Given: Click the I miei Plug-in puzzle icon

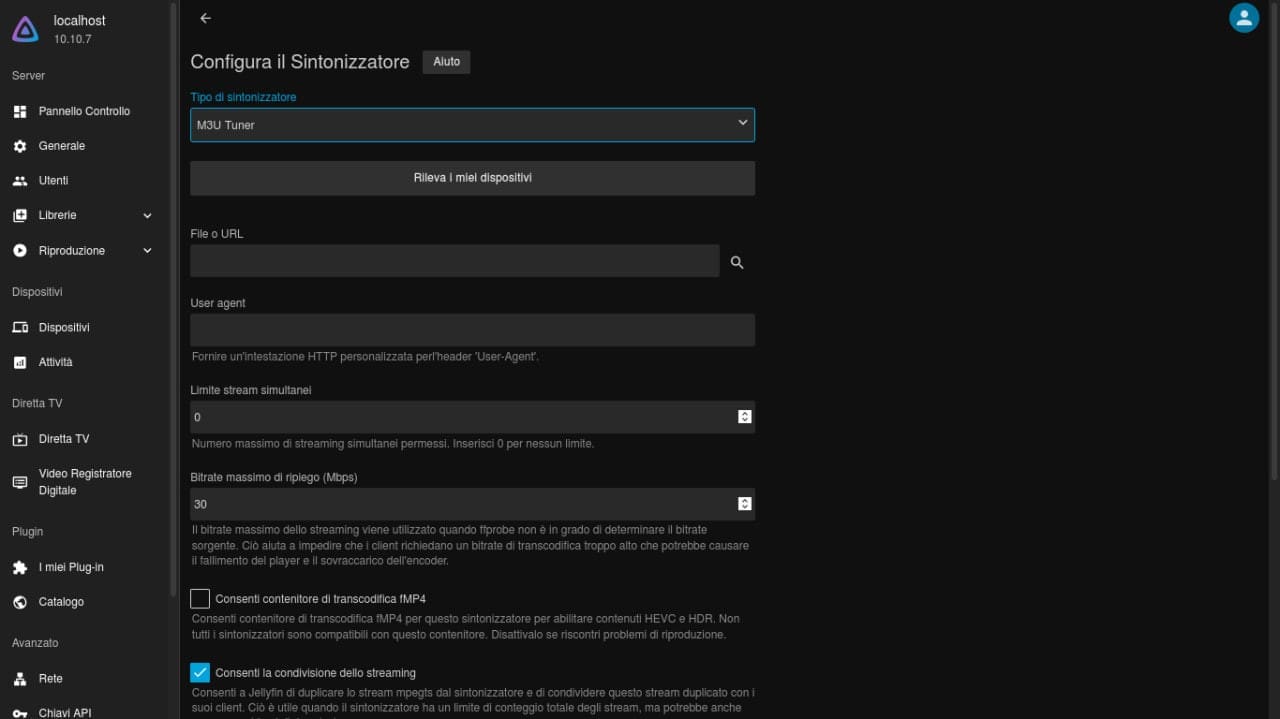Looking at the screenshot, I should pyautogui.click(x=20, y=567).
